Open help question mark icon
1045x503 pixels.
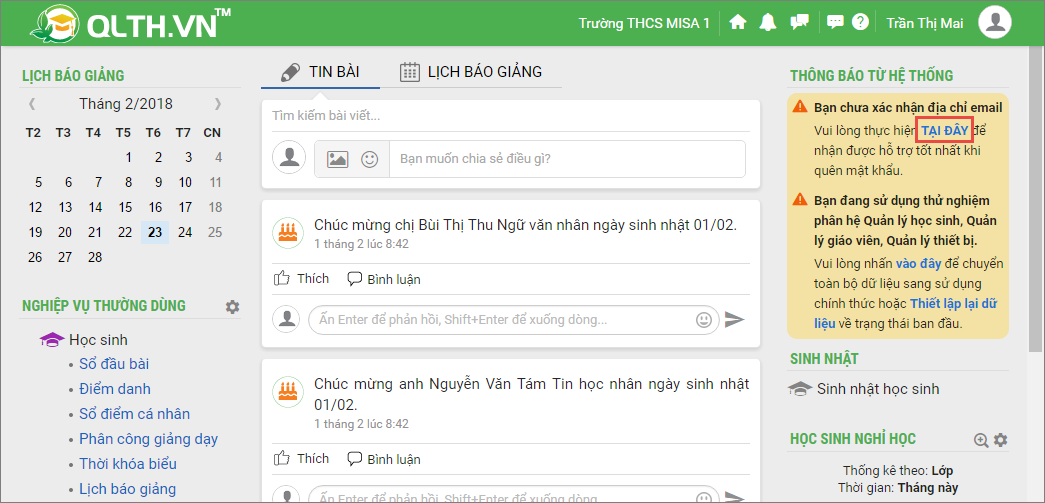pyautogui.click(x=860, y=22)
